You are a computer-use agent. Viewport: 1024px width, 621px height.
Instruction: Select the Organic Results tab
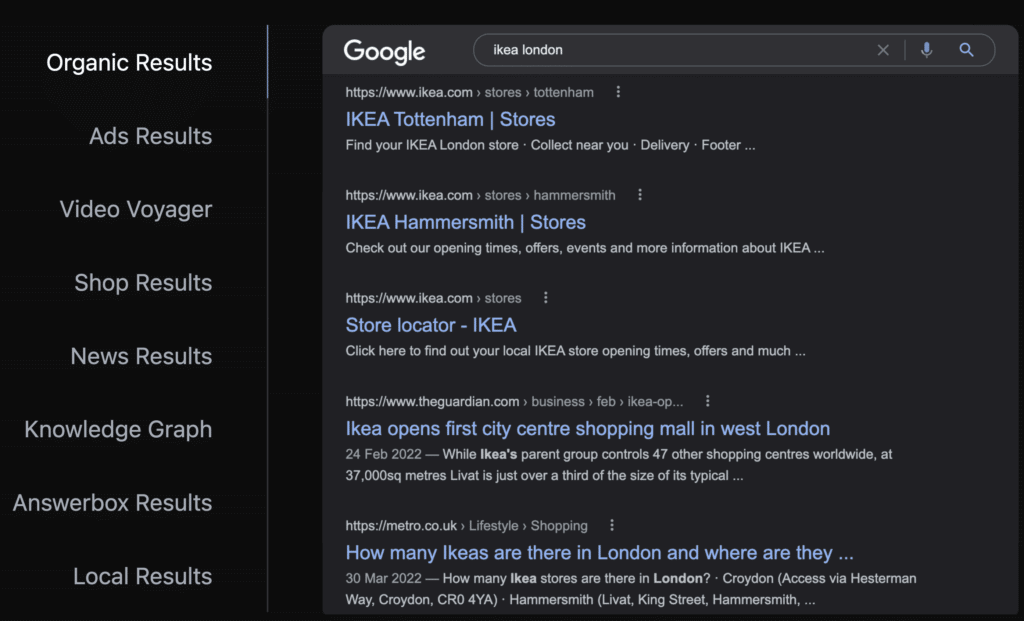click(x=129, y=63)
